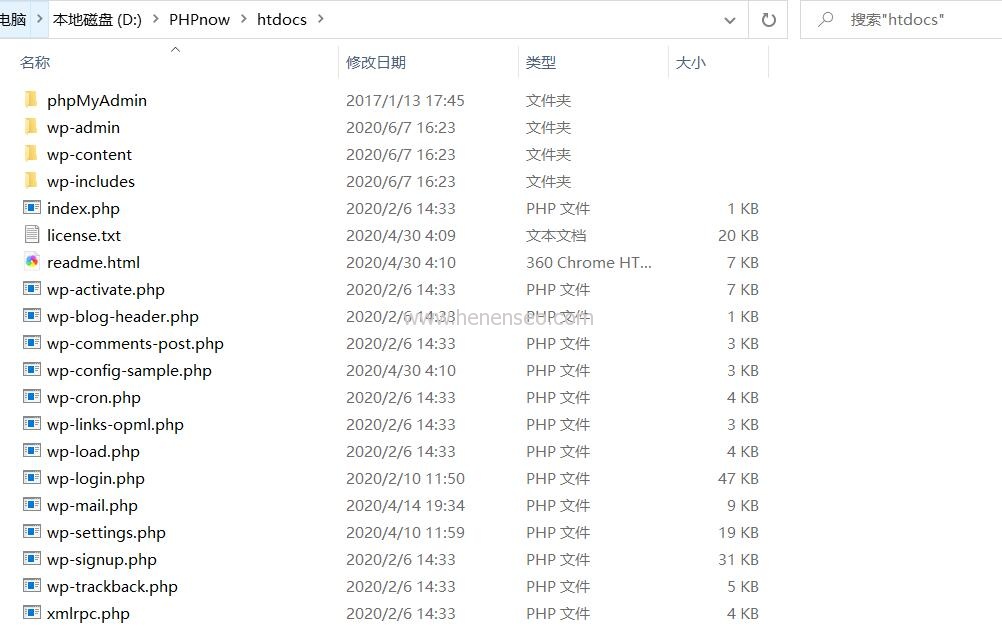Select the wp-blog-header.php file icon
The image size is (1002, 642).
click(32, 316)
